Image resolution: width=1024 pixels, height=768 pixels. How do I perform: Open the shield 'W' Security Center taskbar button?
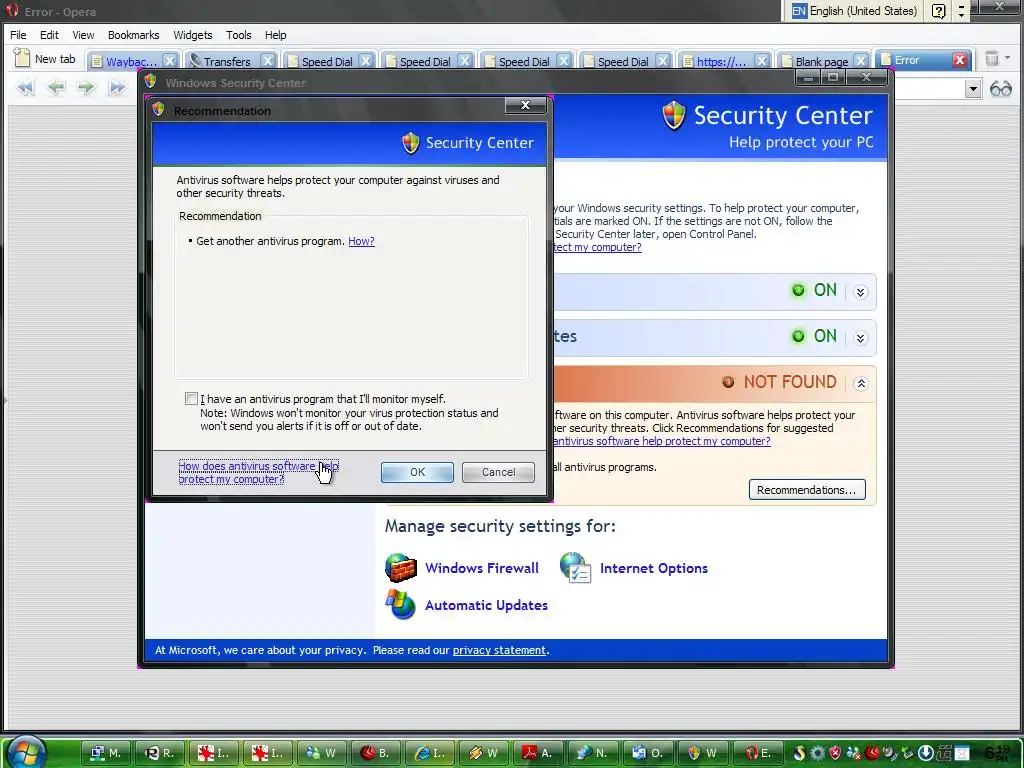(x=704, y=752)
